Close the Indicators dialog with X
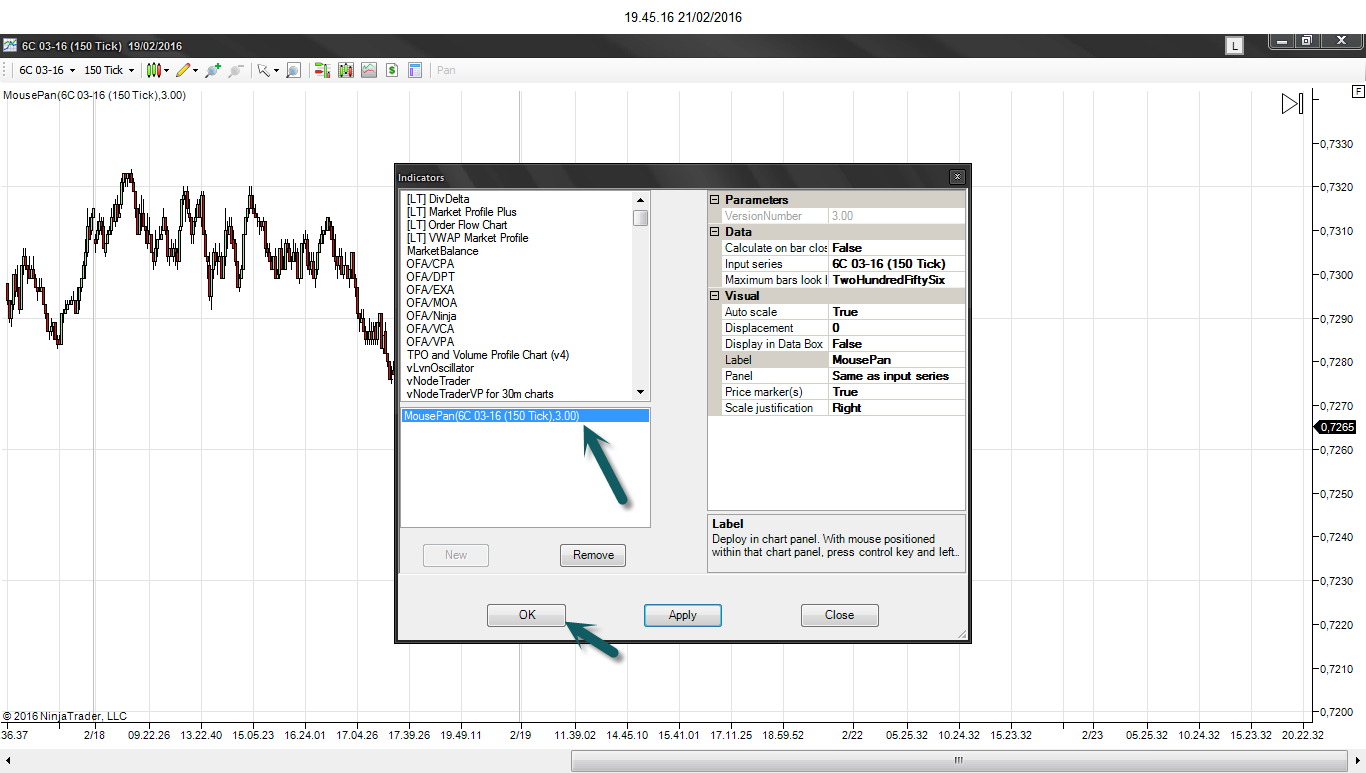 (x=957, y=177)
